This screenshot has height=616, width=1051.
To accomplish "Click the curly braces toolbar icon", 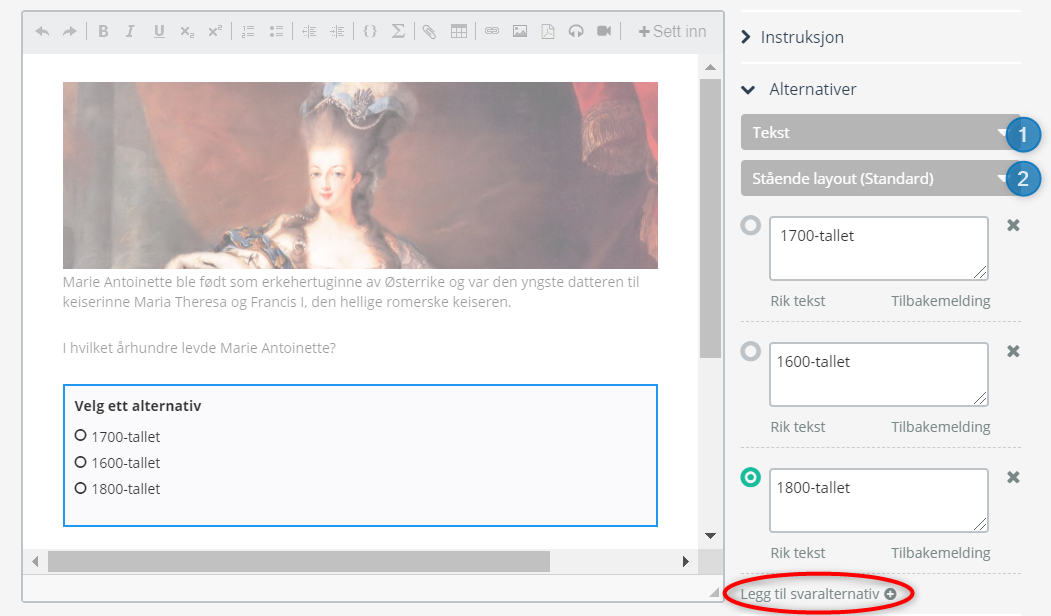I will tap(370, 32).
